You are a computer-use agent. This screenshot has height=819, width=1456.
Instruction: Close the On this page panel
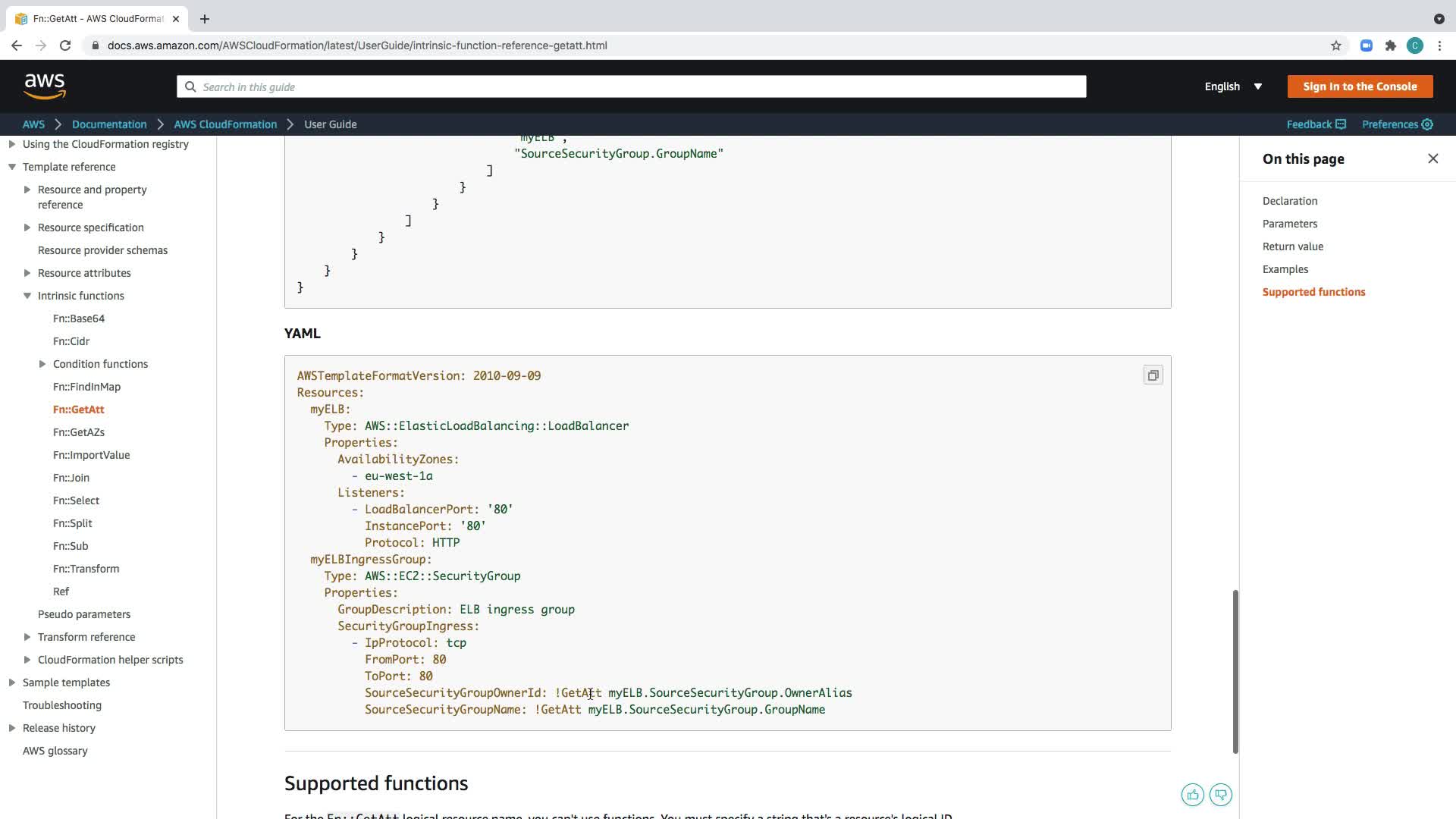(1432, 158)
